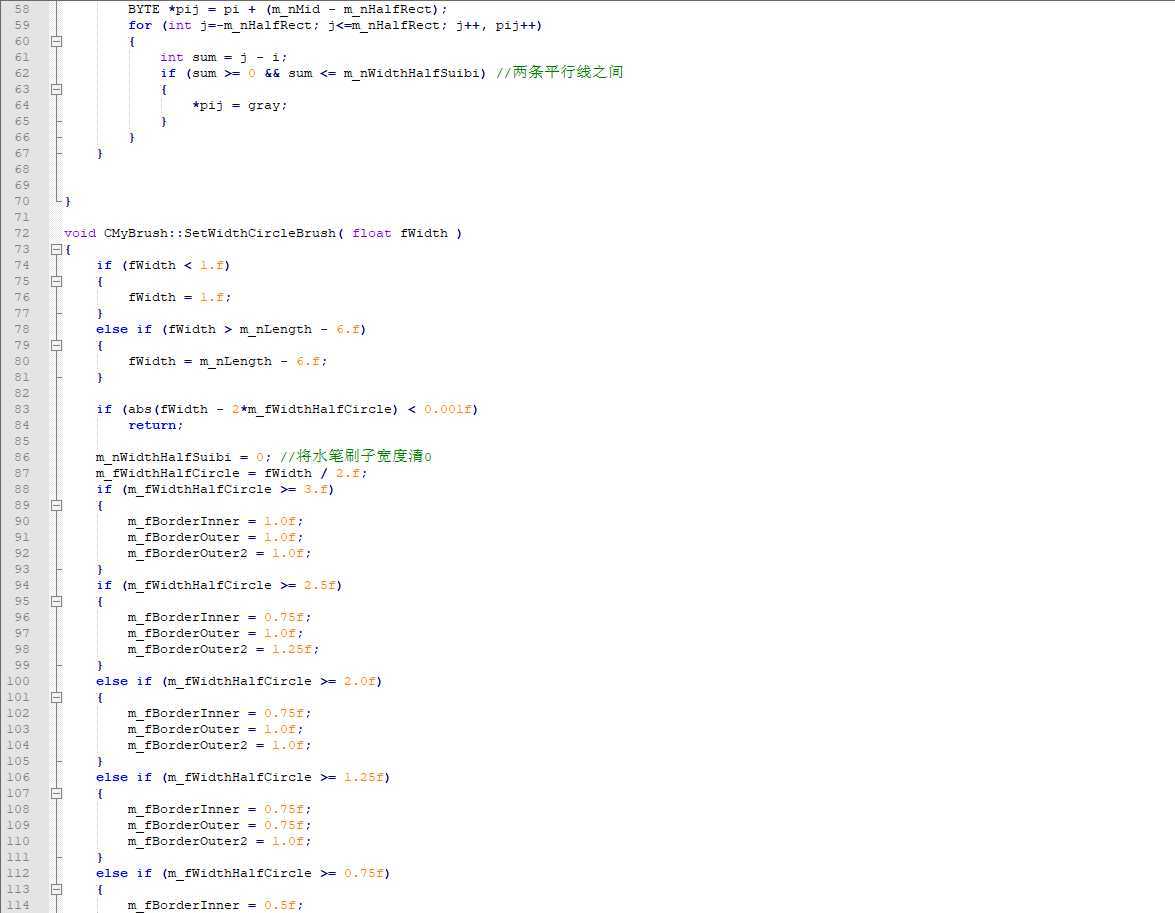The height and width of the screenshot is (913, 1175).
Task: Click 'm_fBorderOuter2 = 1.0f;' on line 92
Action: (220, 553)
